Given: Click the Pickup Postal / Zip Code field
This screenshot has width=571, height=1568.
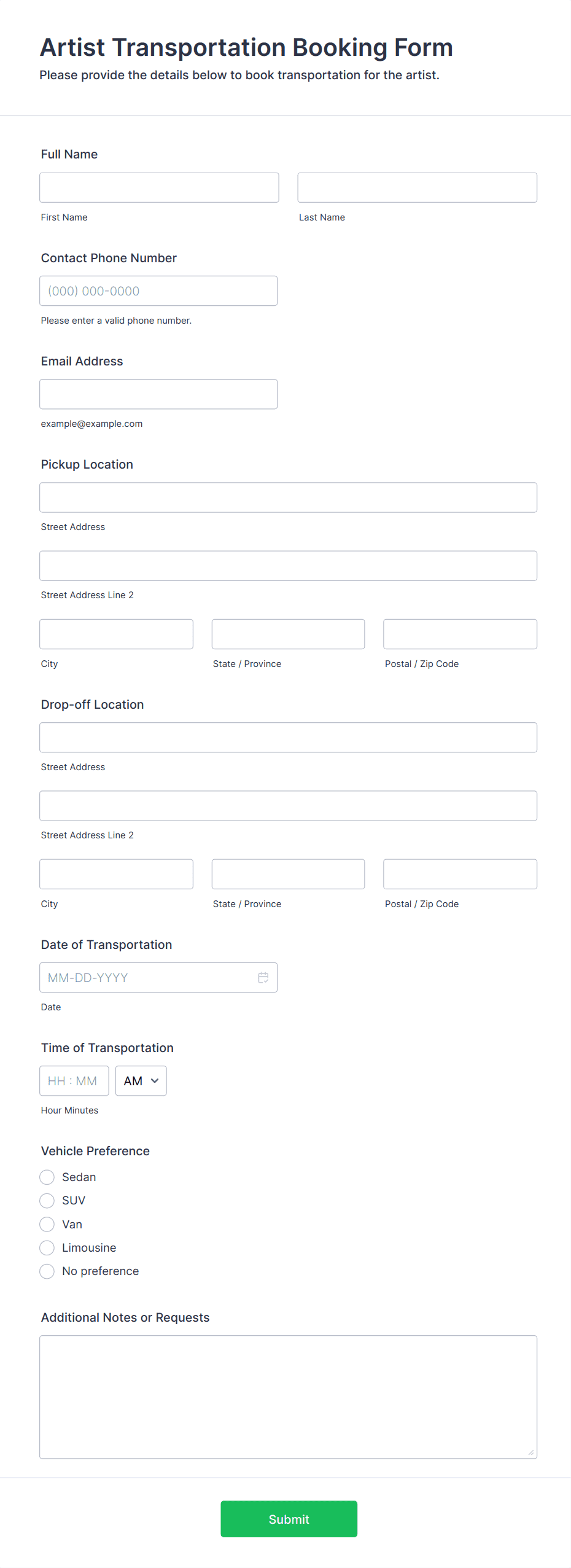Looking at the screenshot, I should pos(460,634).
